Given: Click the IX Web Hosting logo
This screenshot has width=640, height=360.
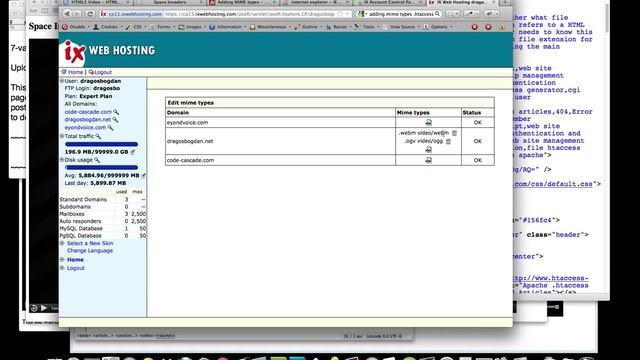Looking at the screenshot, I should pyautogui.click(x=109, y=51).
